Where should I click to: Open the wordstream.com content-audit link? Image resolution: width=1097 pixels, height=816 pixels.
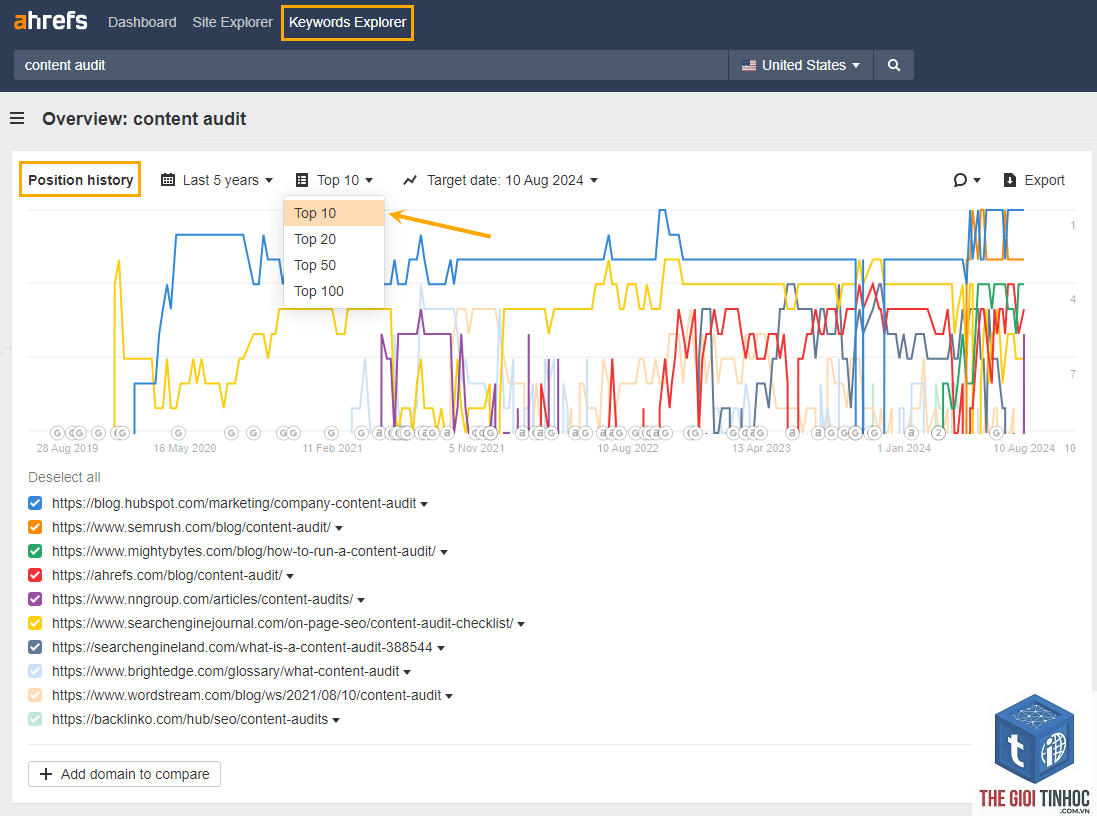[x=247, y=695]
